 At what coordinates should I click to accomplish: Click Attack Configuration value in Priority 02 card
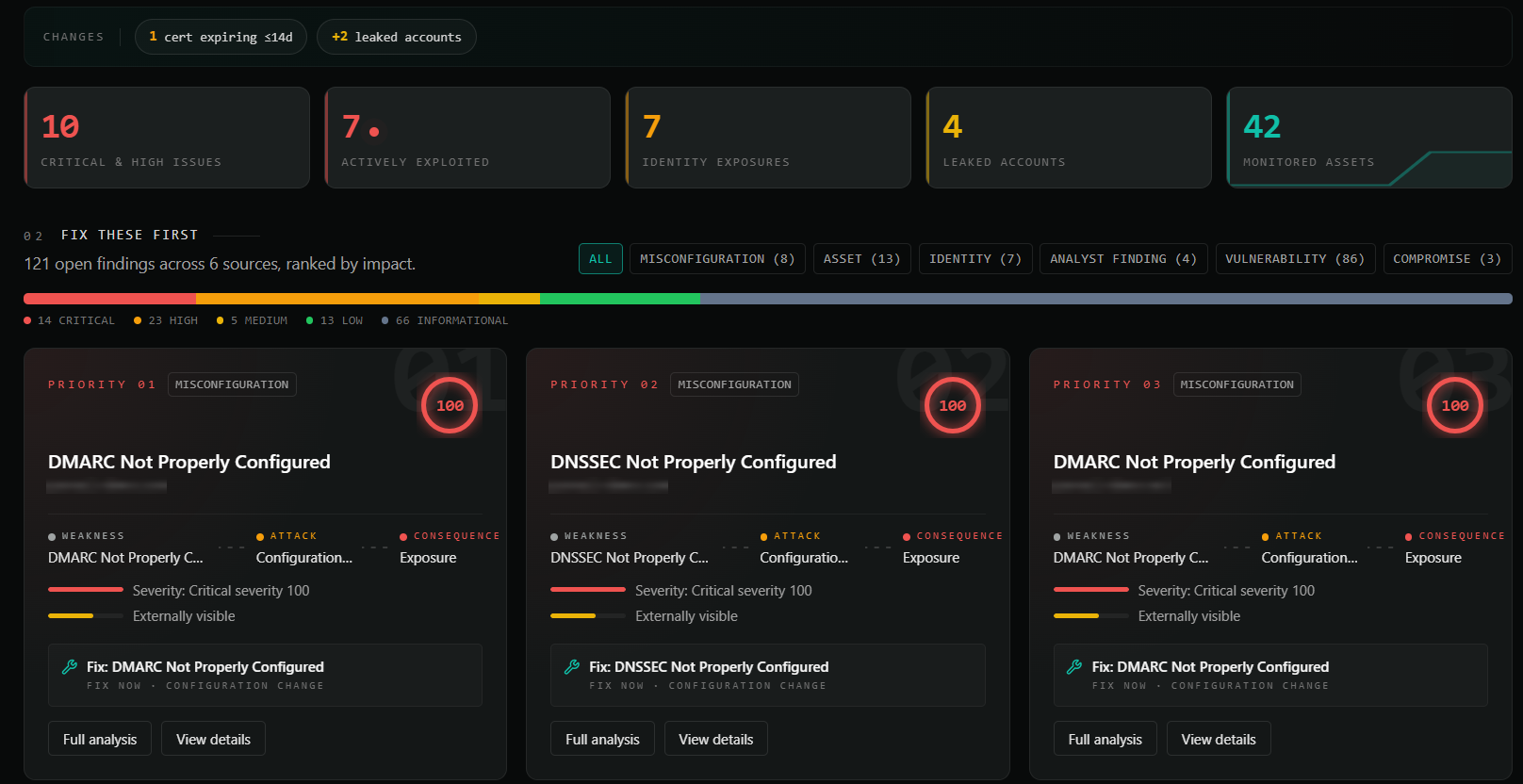pos(804,558)
